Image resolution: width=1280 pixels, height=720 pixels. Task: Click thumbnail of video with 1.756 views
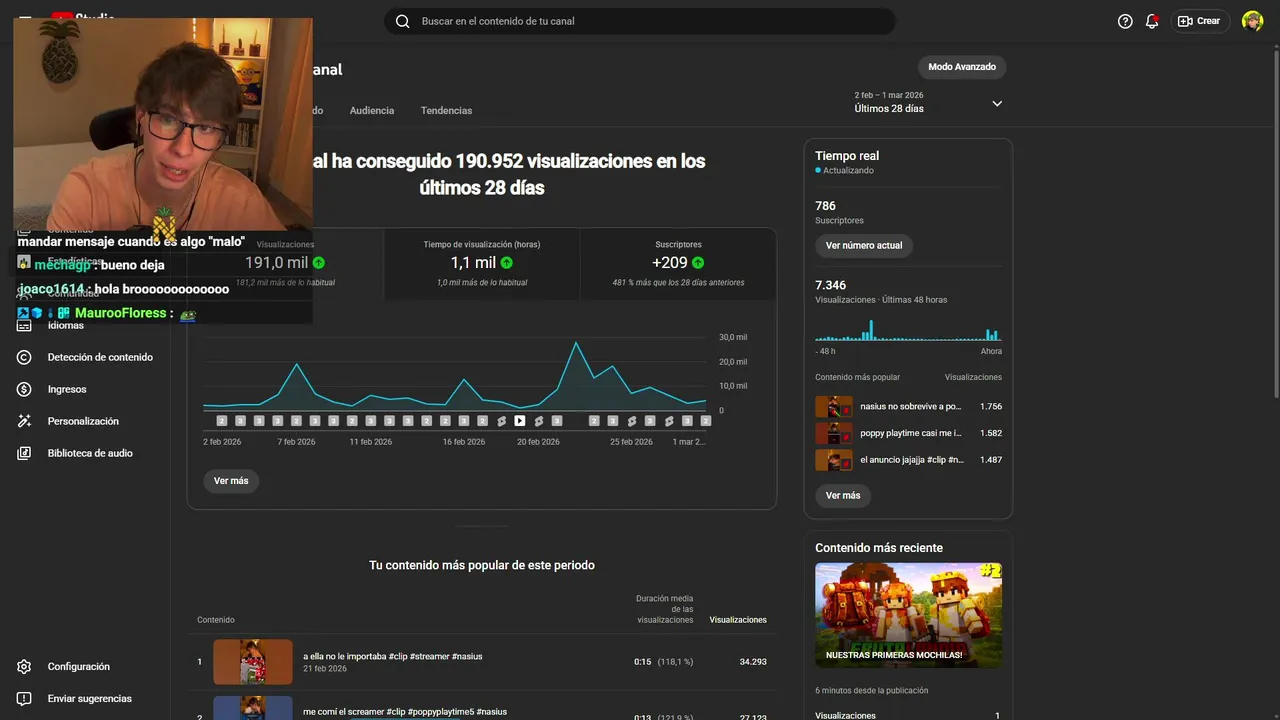834,407
